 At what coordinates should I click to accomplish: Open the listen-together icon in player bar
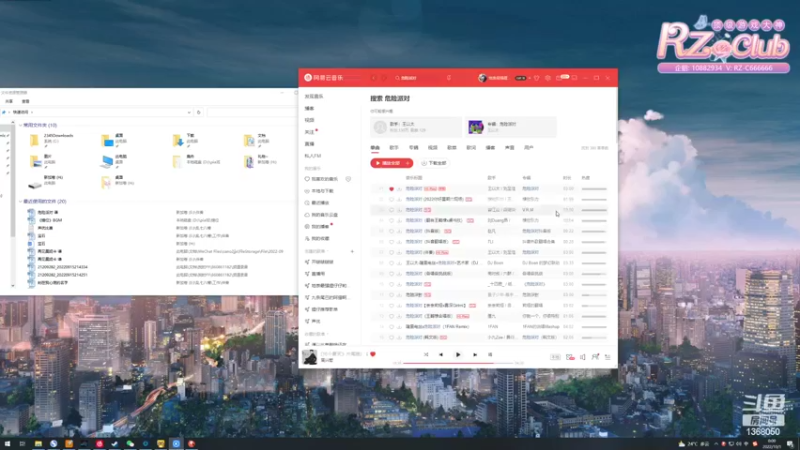[x=595, y=357]
